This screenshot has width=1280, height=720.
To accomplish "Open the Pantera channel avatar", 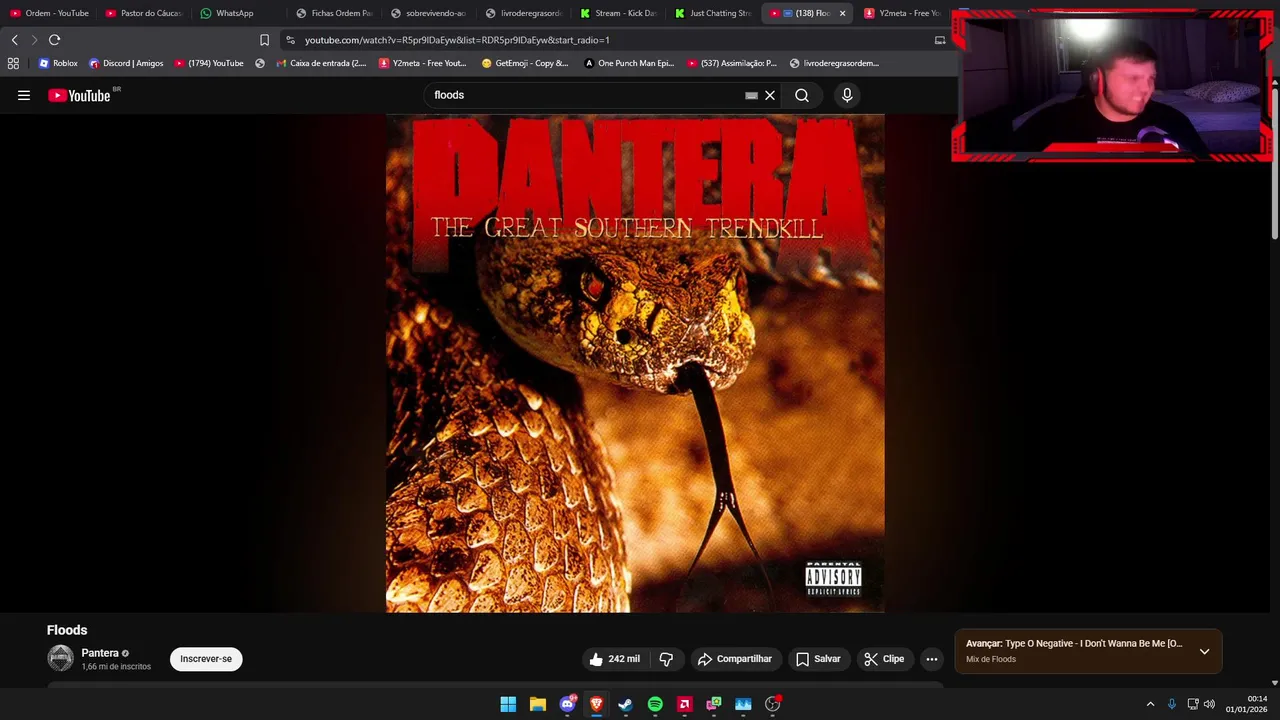I will (x=61, y=658).
